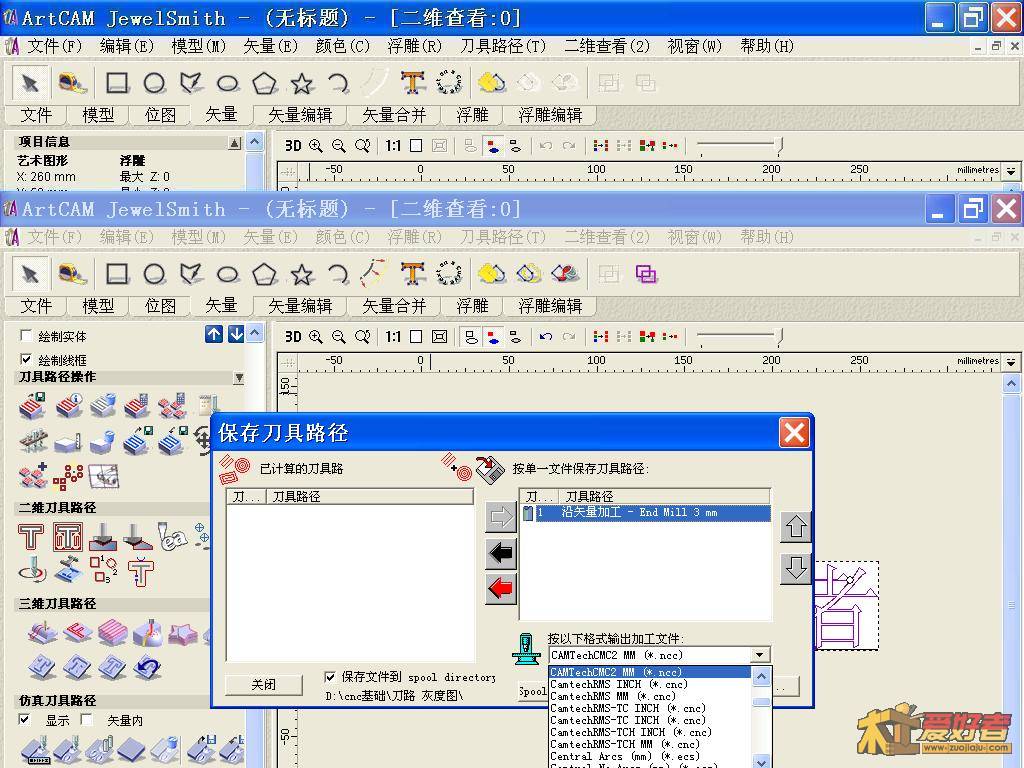The image size is (1024, 768).
Task: Click the delete toolpath trash bin icon
Action: [103, 406]
